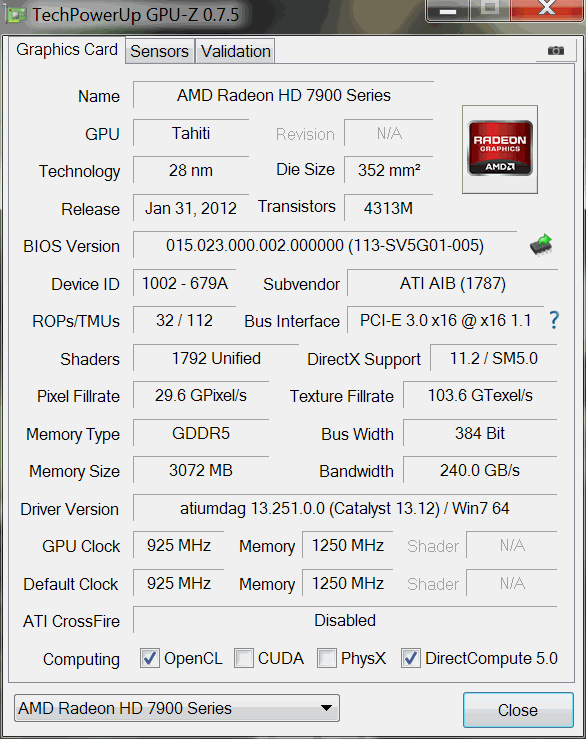Screen dimensions: 586x739
Task: Open the graphics card selection dropdown
Action: coord(177,708)
